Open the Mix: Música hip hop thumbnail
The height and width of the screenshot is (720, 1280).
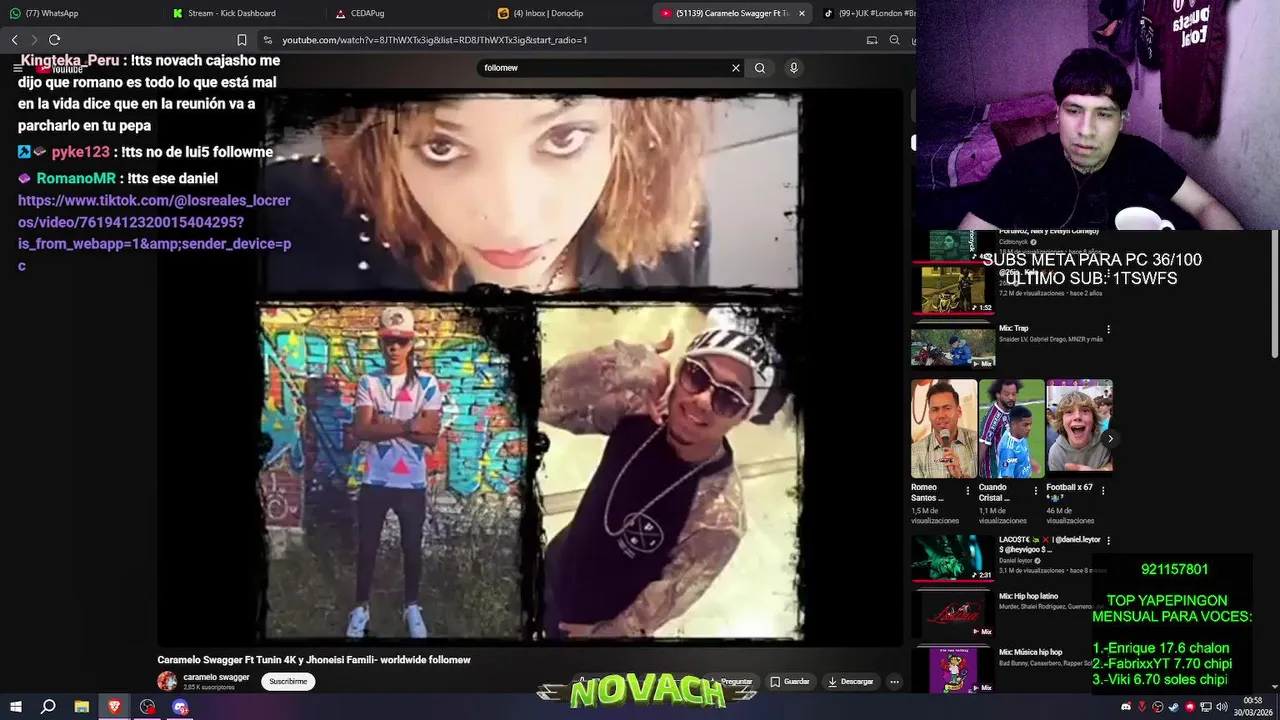point(953,670)
